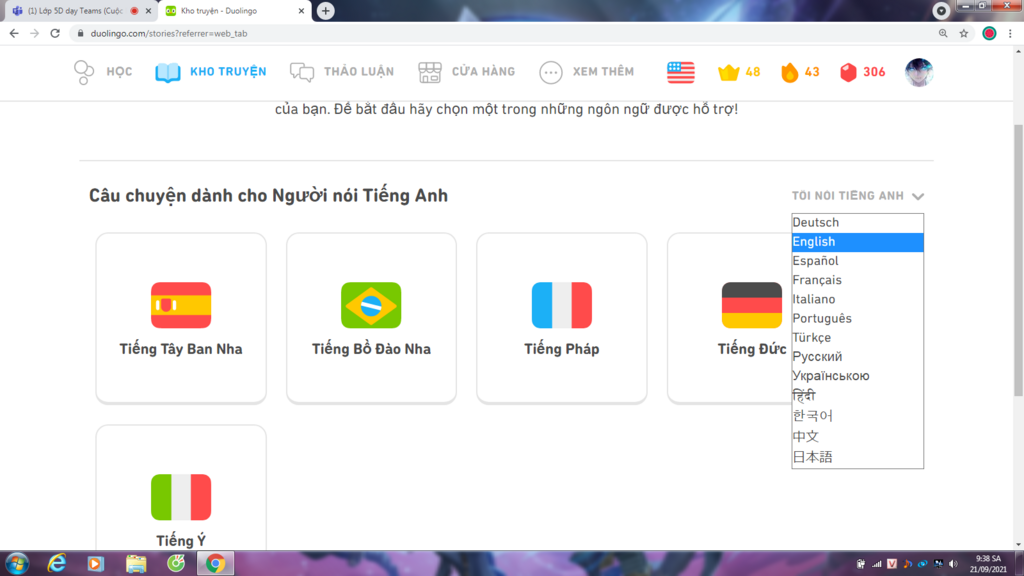Open the CỬA HÀNG shop tab

(x=466, y=72)
